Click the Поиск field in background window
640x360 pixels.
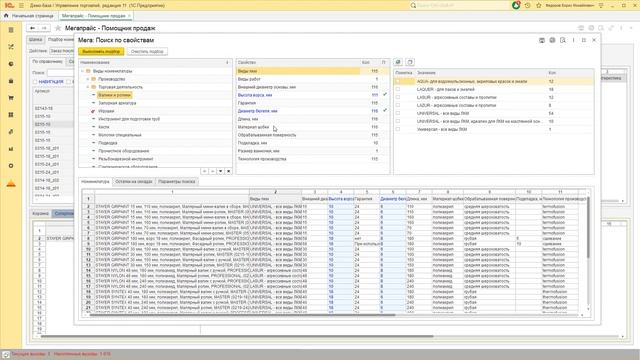click(61, 73)
